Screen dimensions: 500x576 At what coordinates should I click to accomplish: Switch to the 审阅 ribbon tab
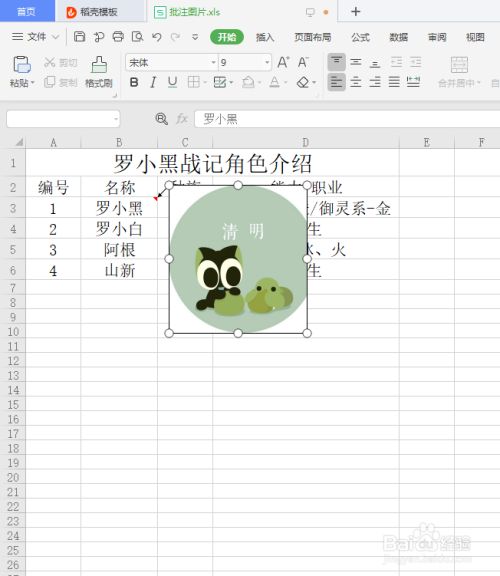pyautogui.click(x=437, y=37)
